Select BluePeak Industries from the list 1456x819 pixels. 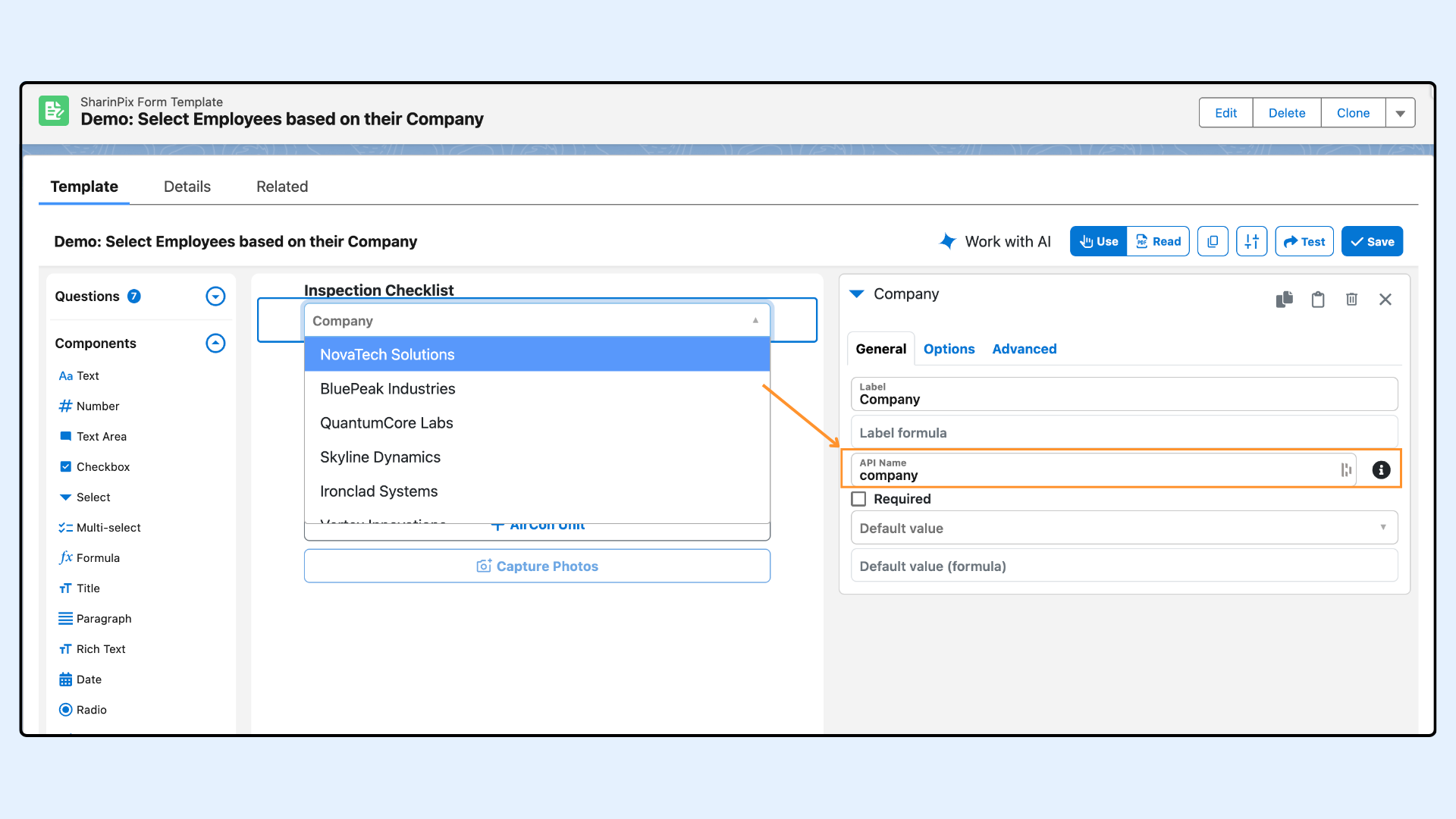[388, 389]
